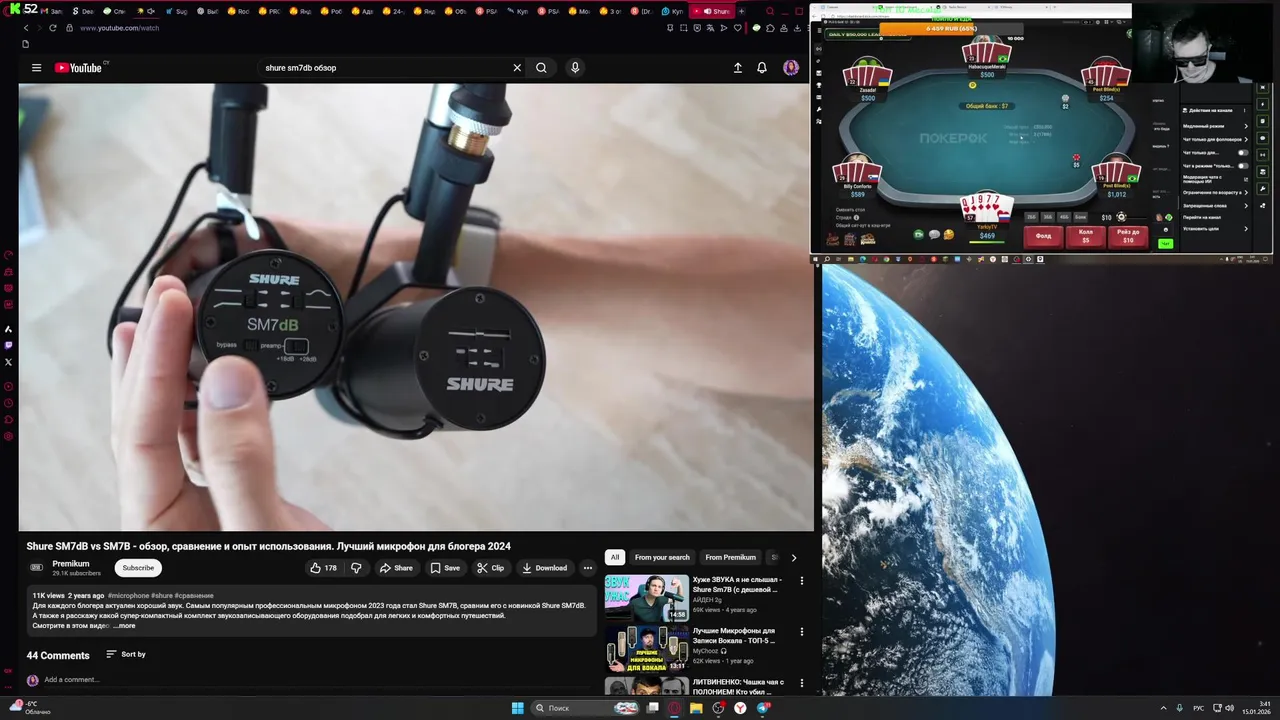Run the YouTube search magnifier button
1280x720 pixels.
[541, 68]
